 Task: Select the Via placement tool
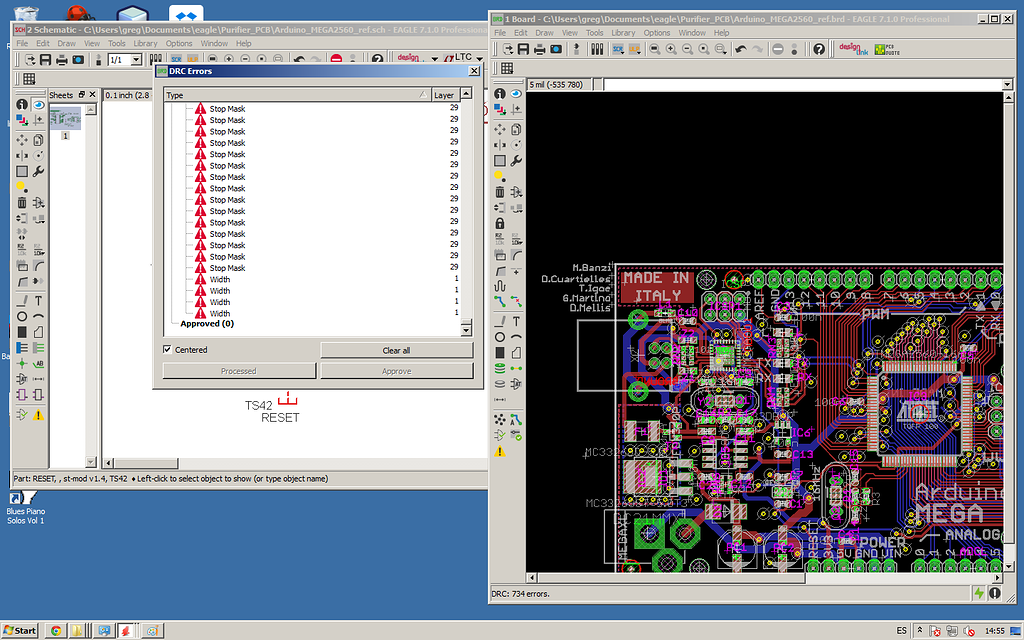[499, 366]
